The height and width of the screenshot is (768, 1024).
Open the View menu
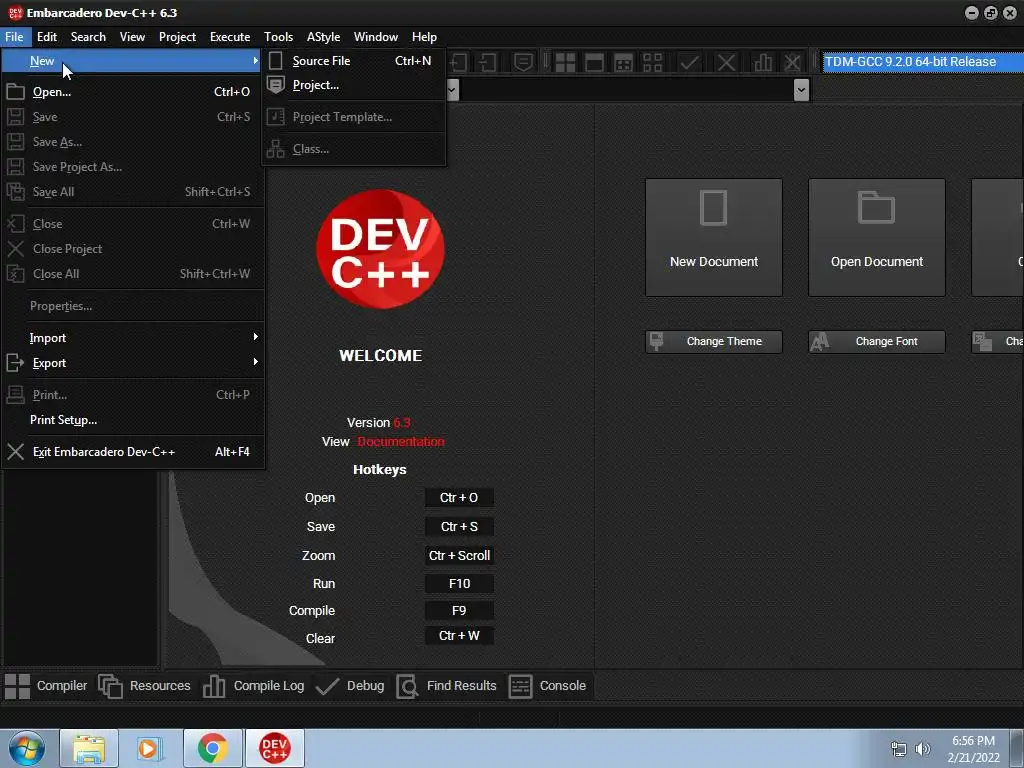(x=132, y=37)
